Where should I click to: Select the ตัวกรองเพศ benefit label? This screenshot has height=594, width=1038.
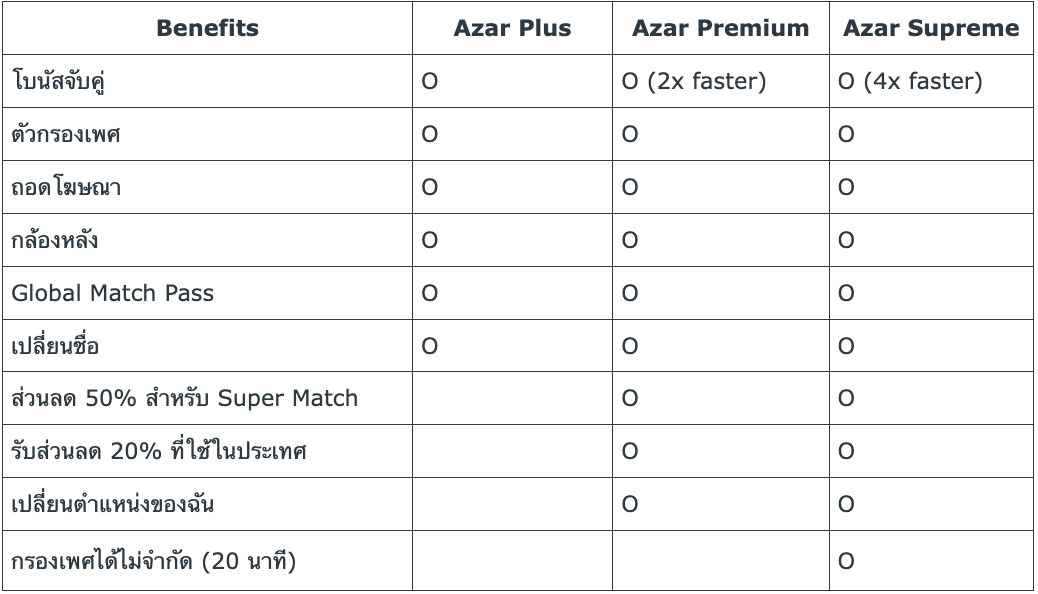tap(66, 135)
